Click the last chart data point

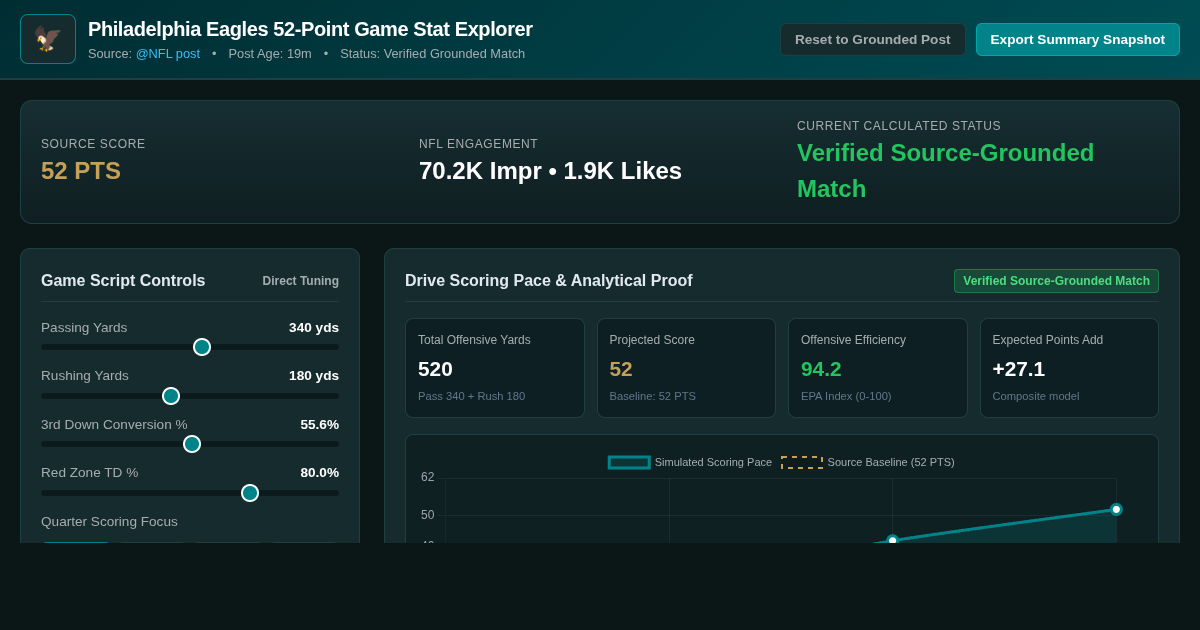[1116, 509]
